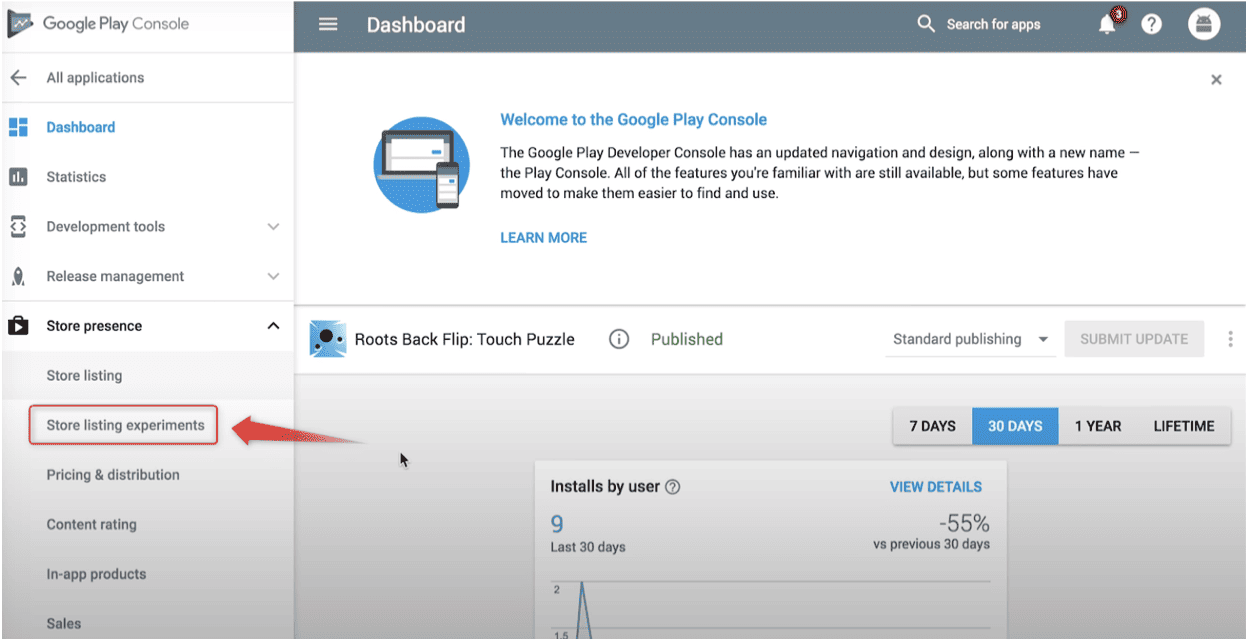Viewport: 1246px width, 642px height.
Task: Collapse Store presence section
Action: click(273, 326)
